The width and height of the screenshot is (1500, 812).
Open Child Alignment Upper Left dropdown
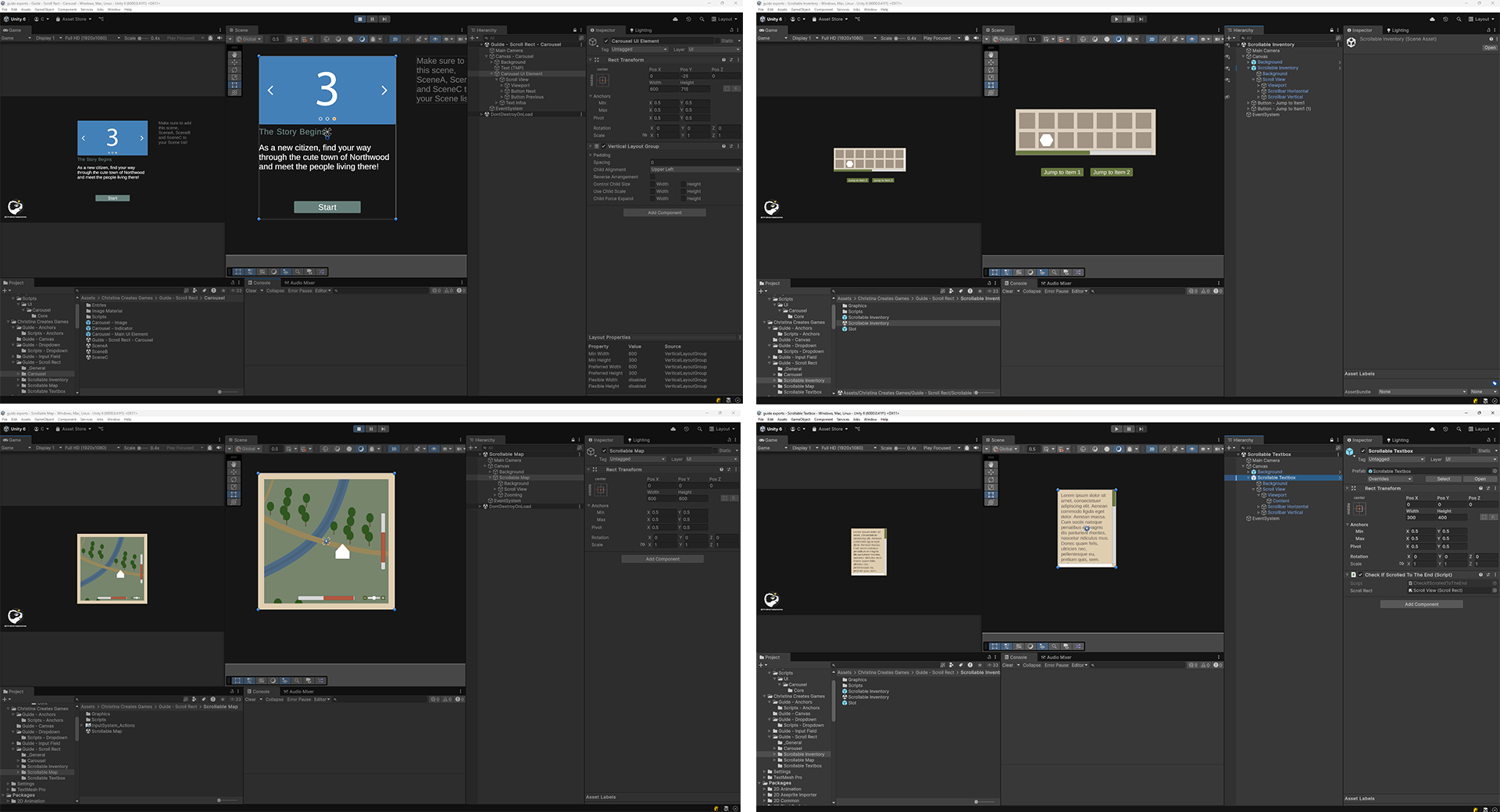pyautogui.click(x=695, y=170)
